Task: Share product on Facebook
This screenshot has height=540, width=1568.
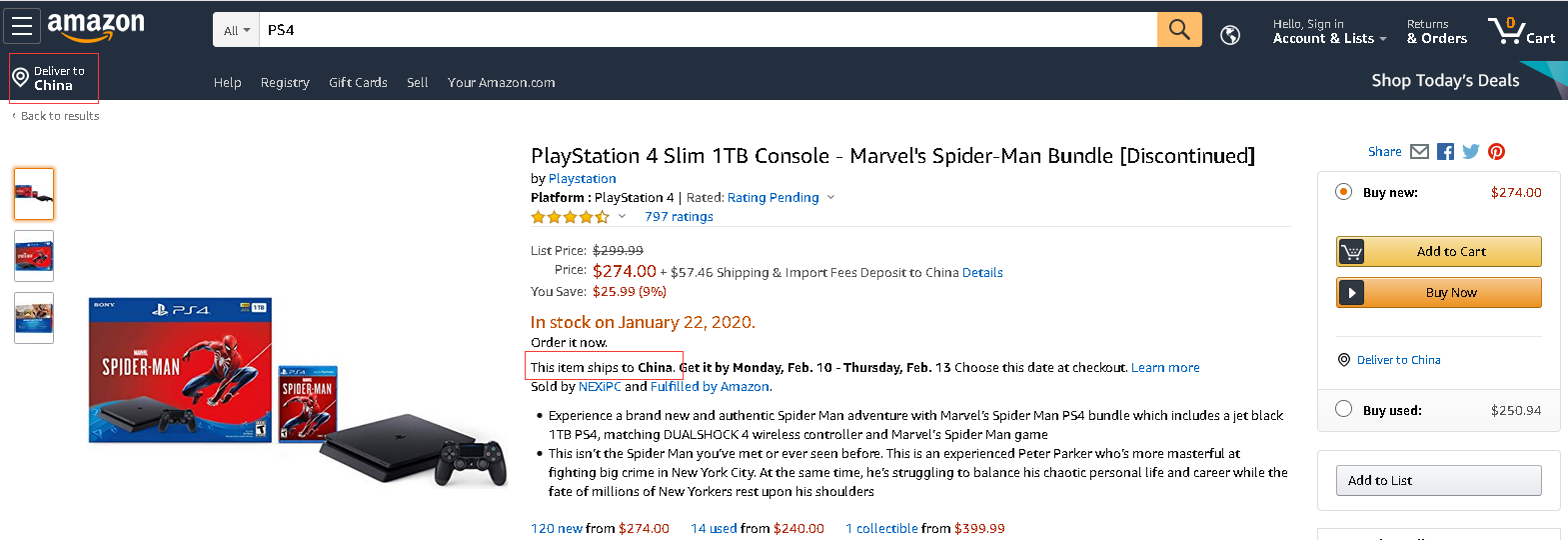Action: click(1445, 152)
